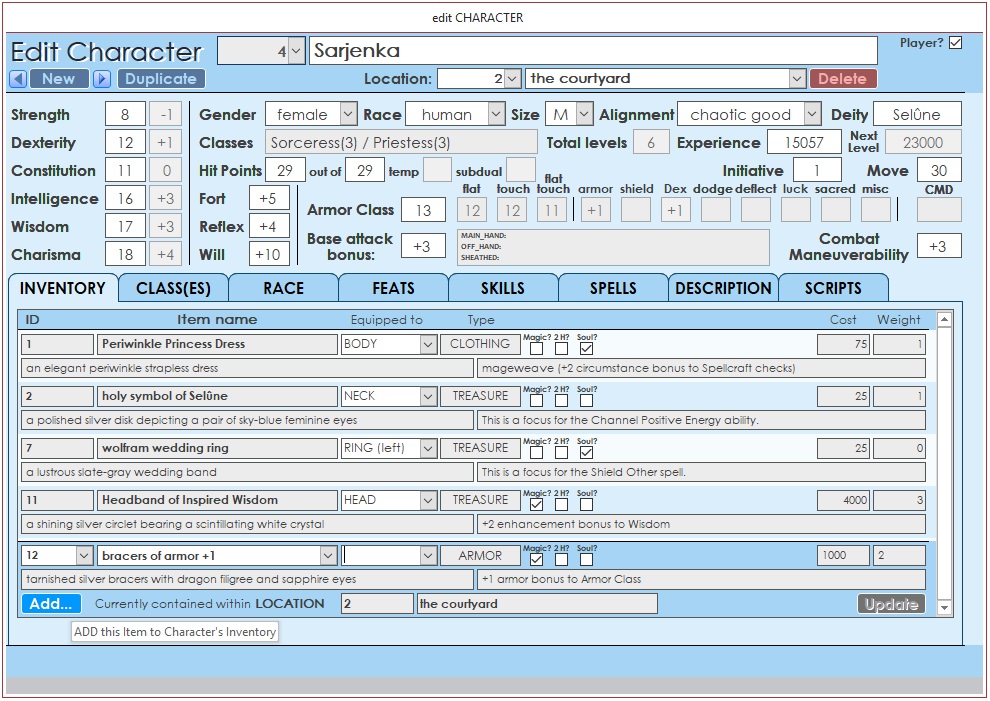Click the character name field Sarjenka
Screen dimensions: 990x701
pos(593,51)
